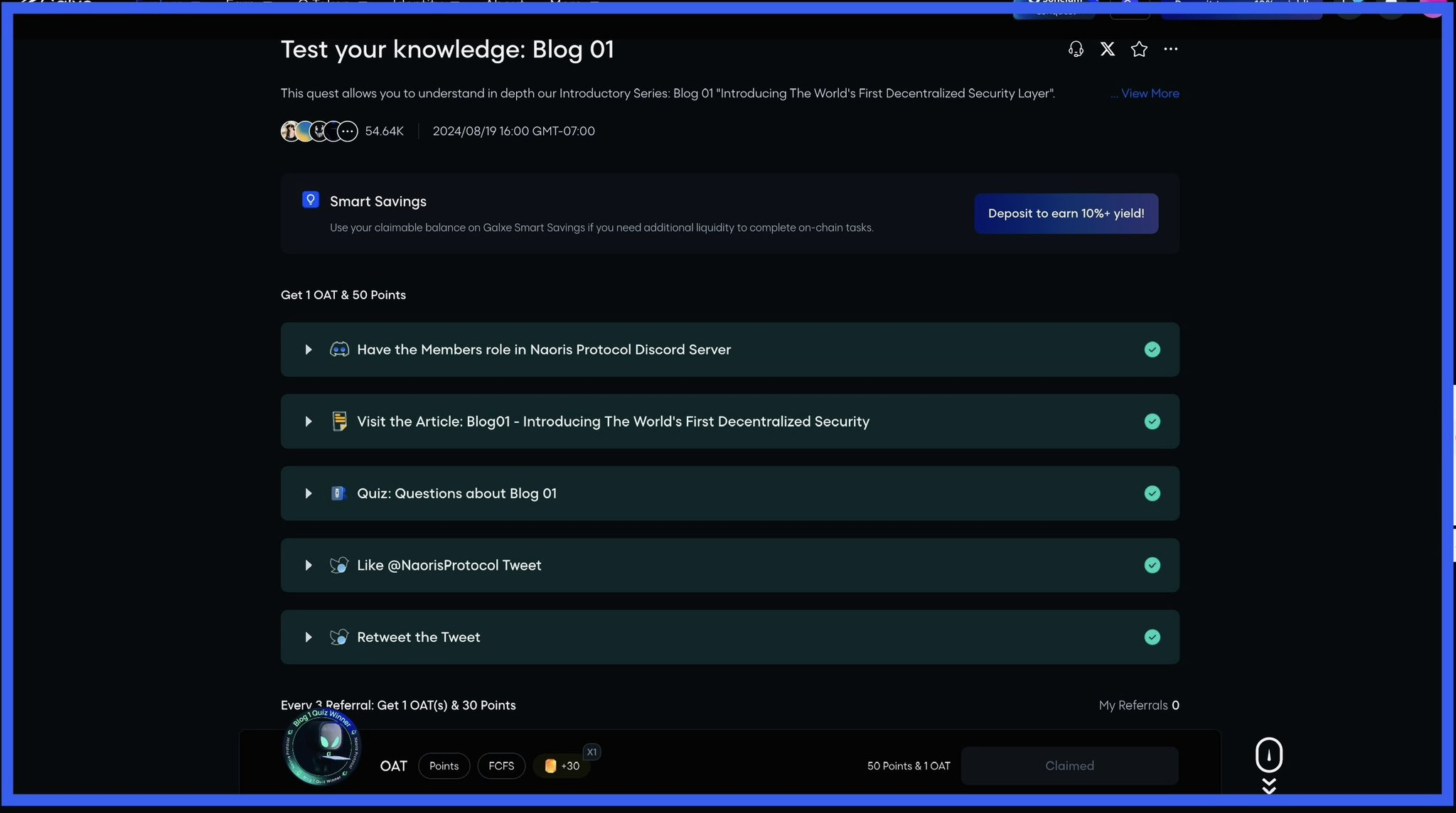1456x813 pixels.
Task: Click the quest date 2024/08/19 16:00
Action: 513,131
